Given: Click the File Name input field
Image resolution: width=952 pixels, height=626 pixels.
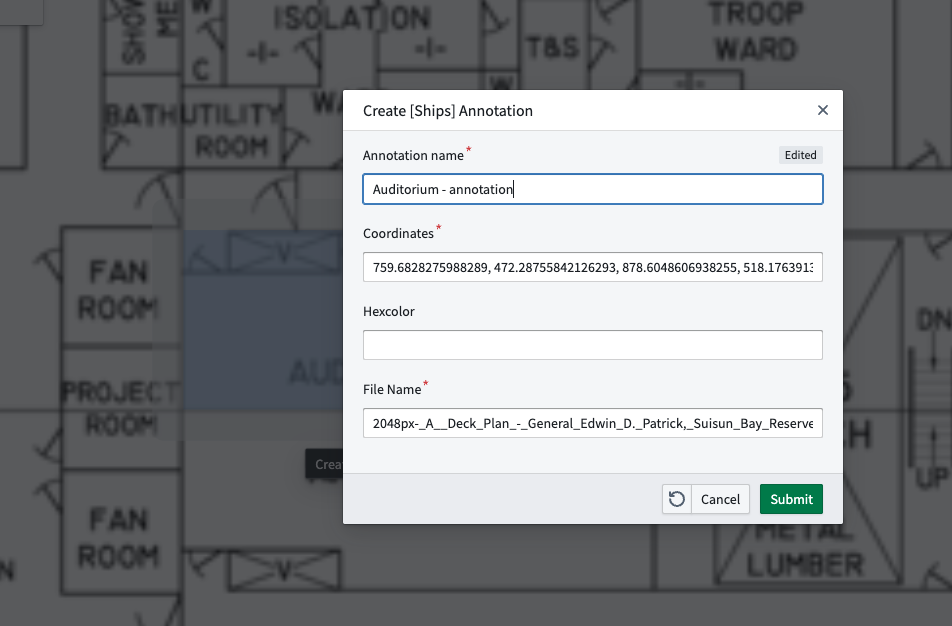Looking at the screenshot, I should 593,423.
